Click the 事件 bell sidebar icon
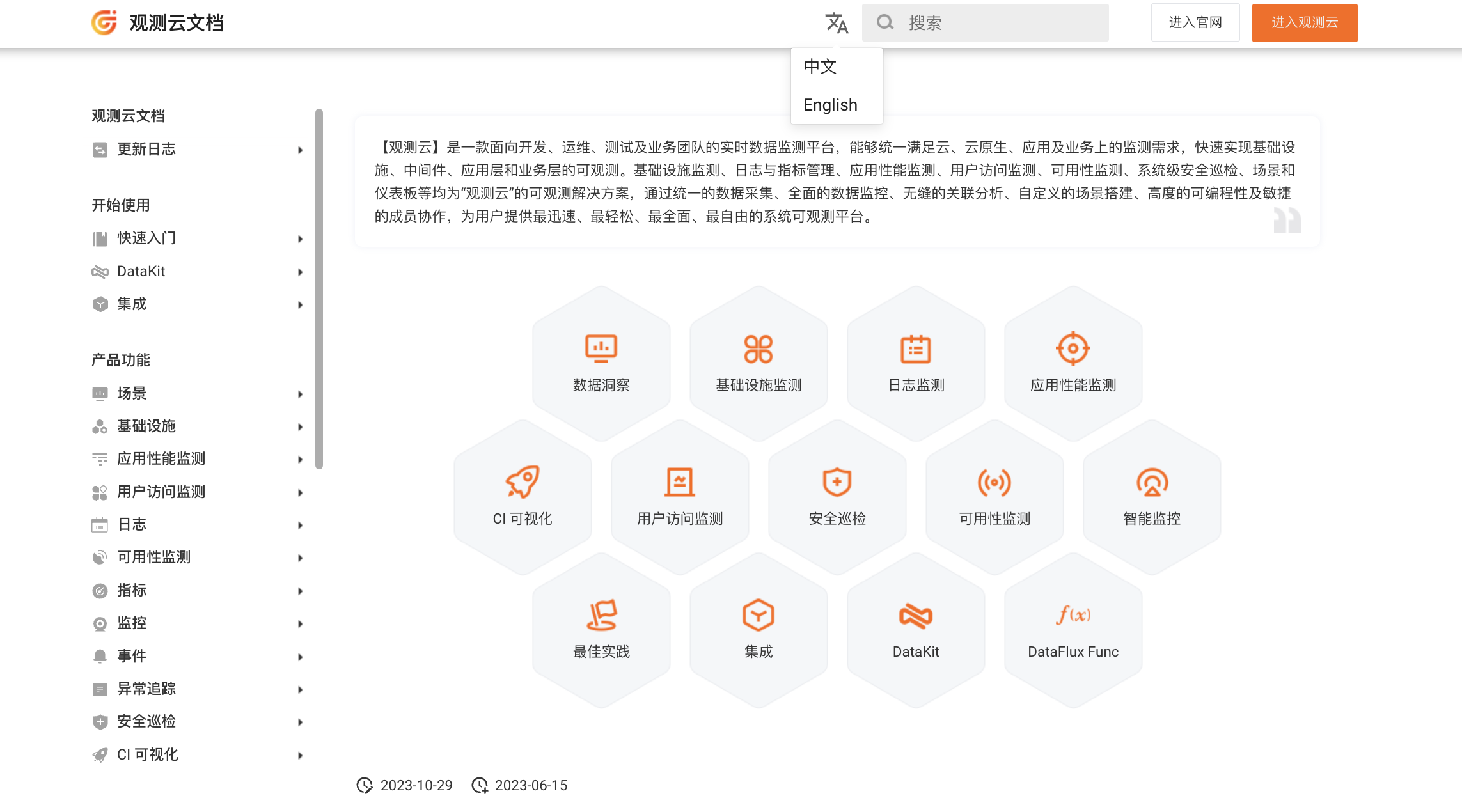This screenshot has height=812, width=1462. pyautogui.click(x=100, y=657)
